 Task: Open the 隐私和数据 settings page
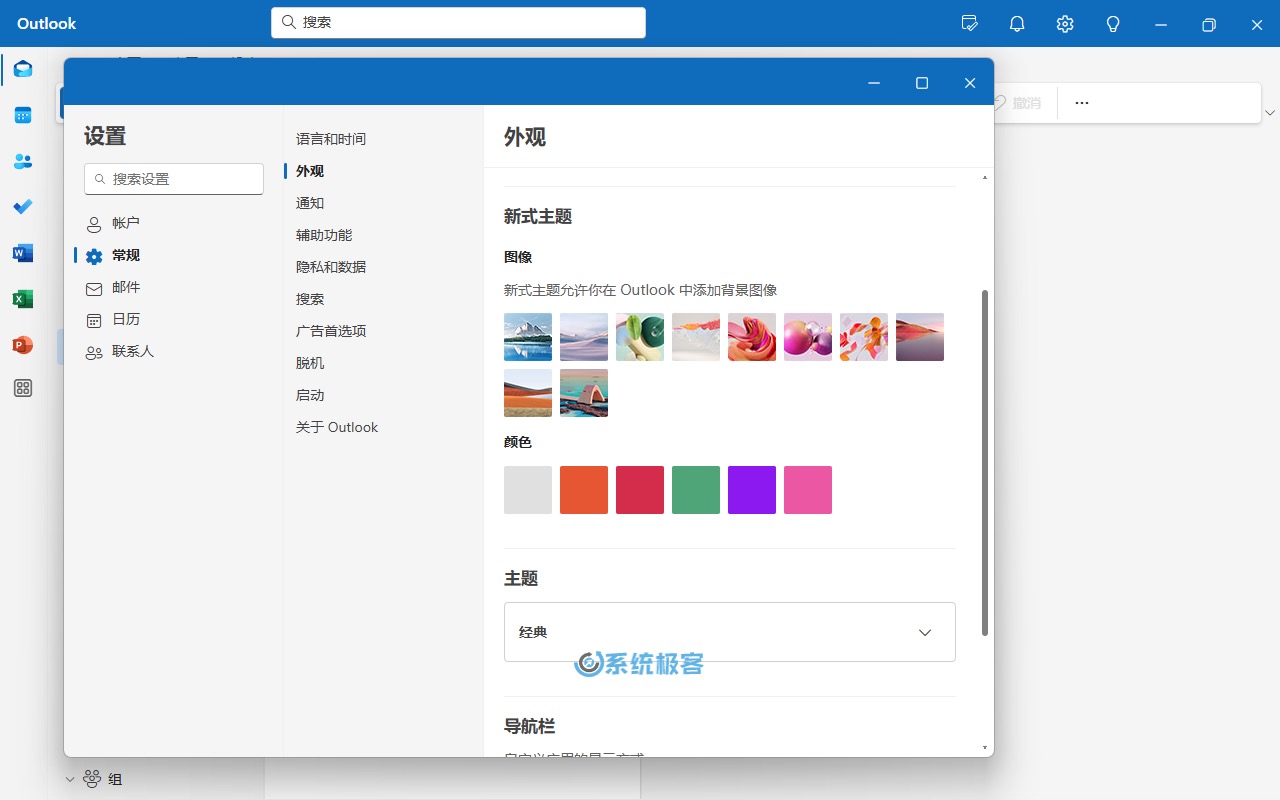[x=331, y=267]
